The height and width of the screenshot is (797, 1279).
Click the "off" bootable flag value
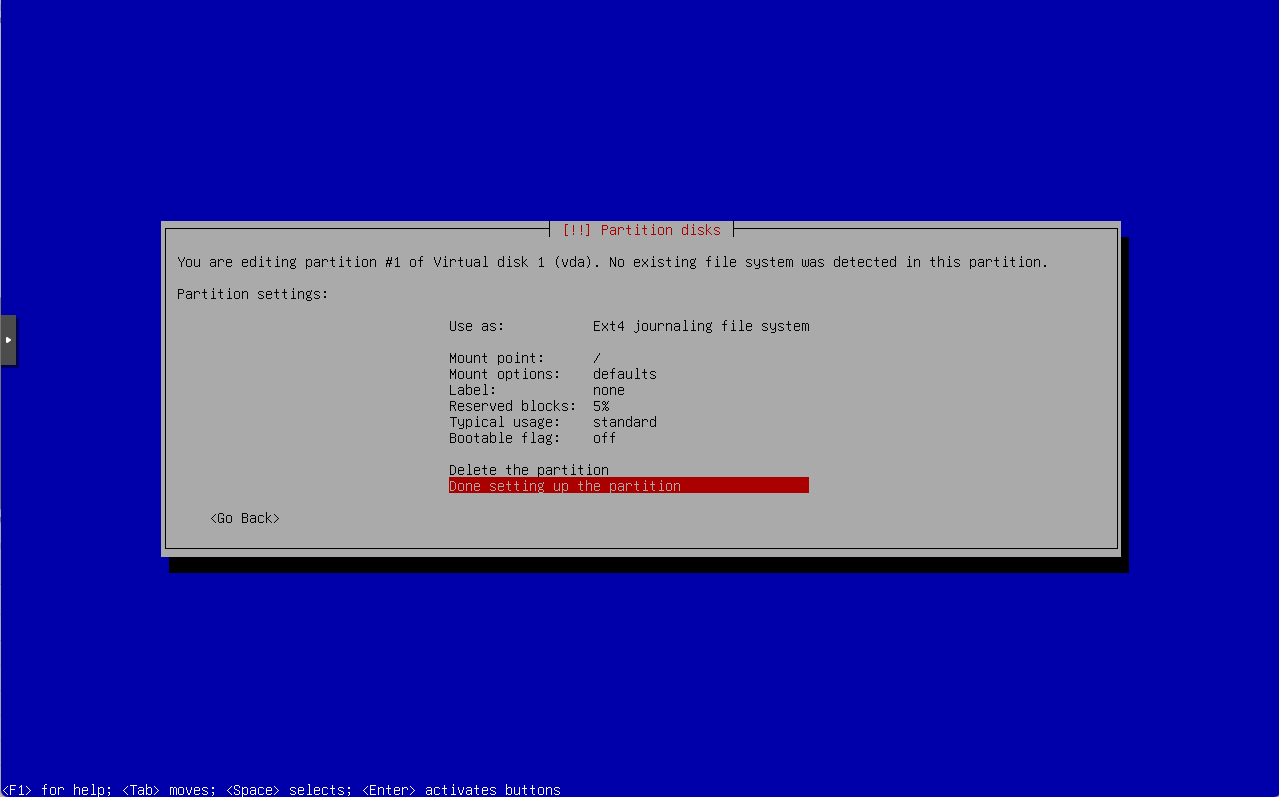pos(604,437)
